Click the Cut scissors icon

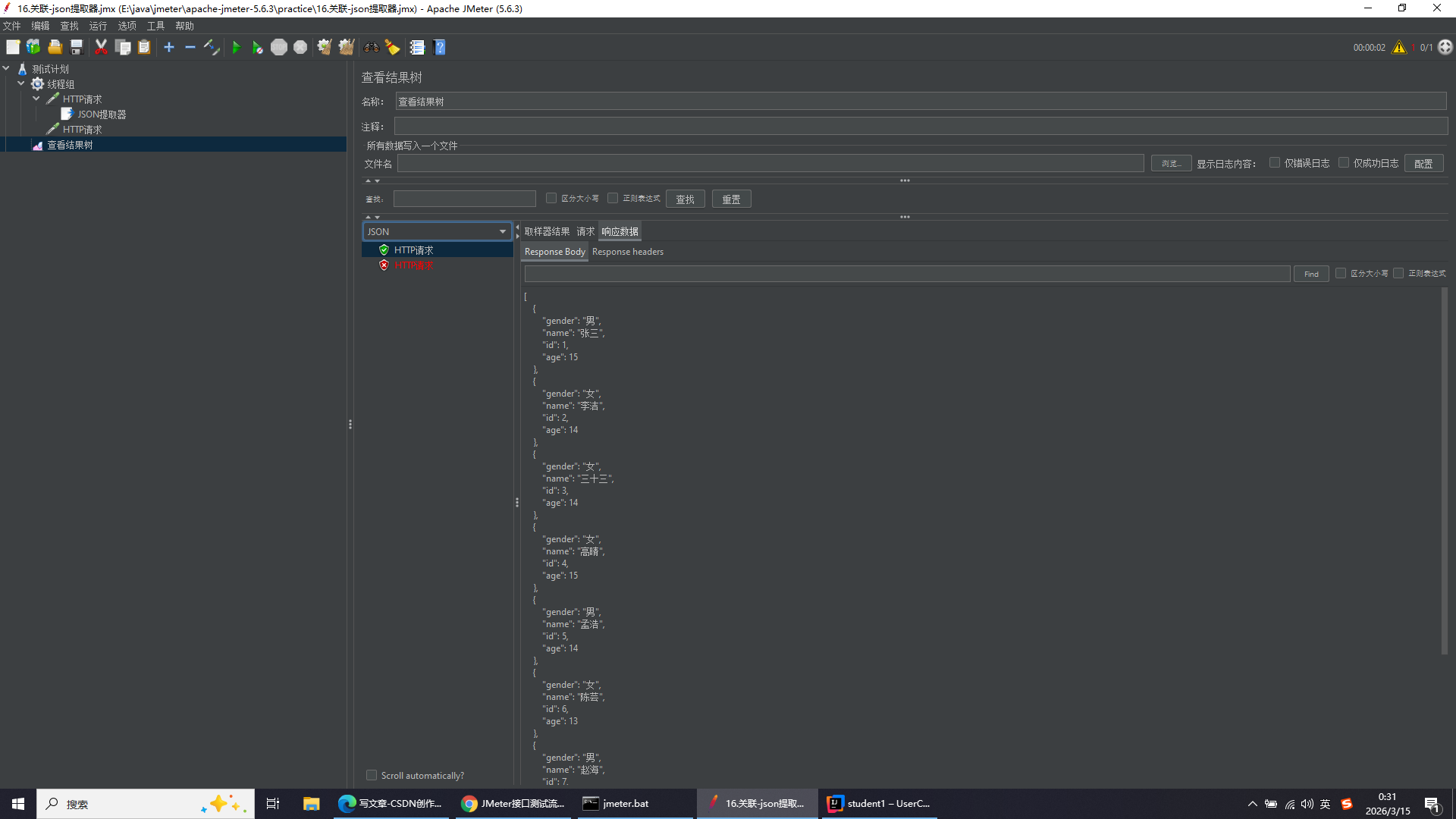click(101, 47)
